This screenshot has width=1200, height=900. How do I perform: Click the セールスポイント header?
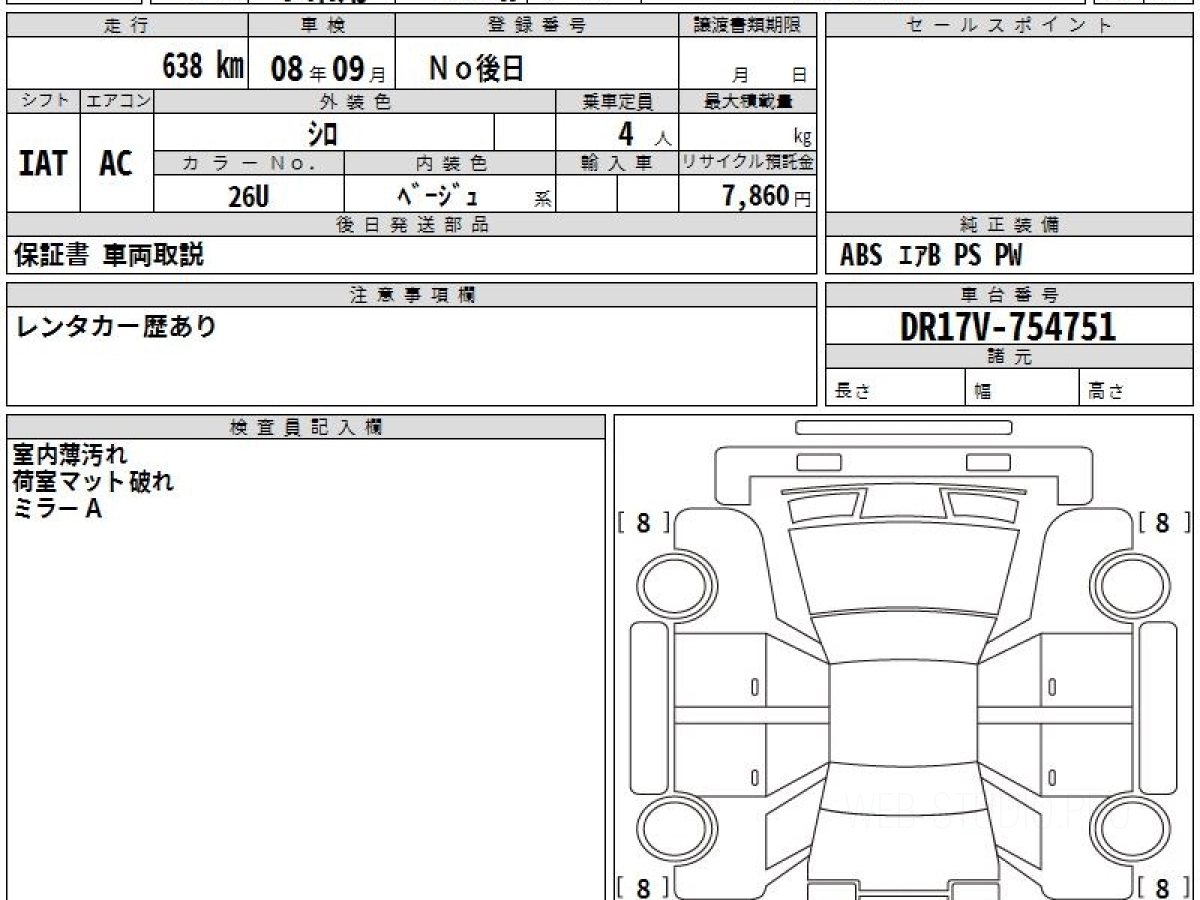point(1009,26)
